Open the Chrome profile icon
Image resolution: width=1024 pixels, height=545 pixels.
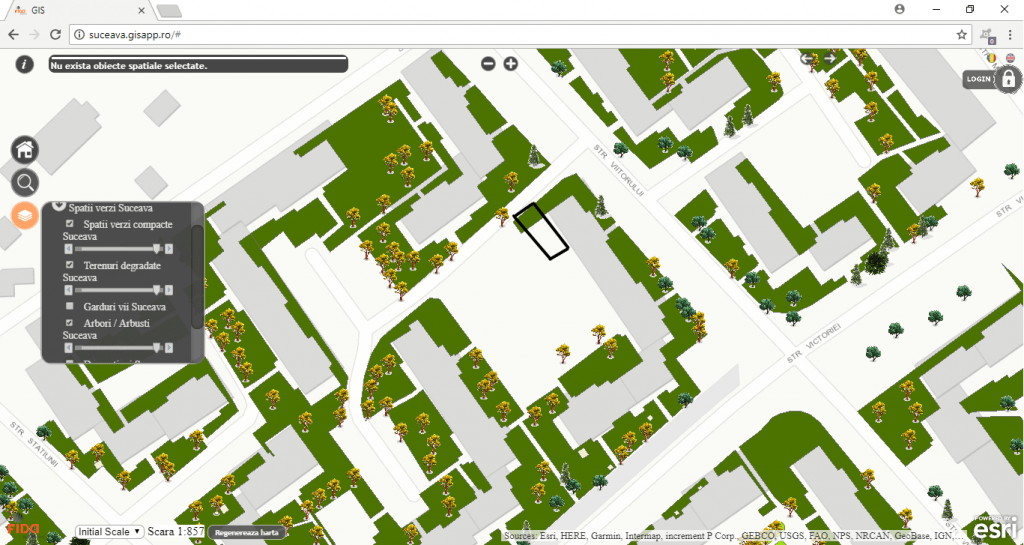click(x=900, y=9)
